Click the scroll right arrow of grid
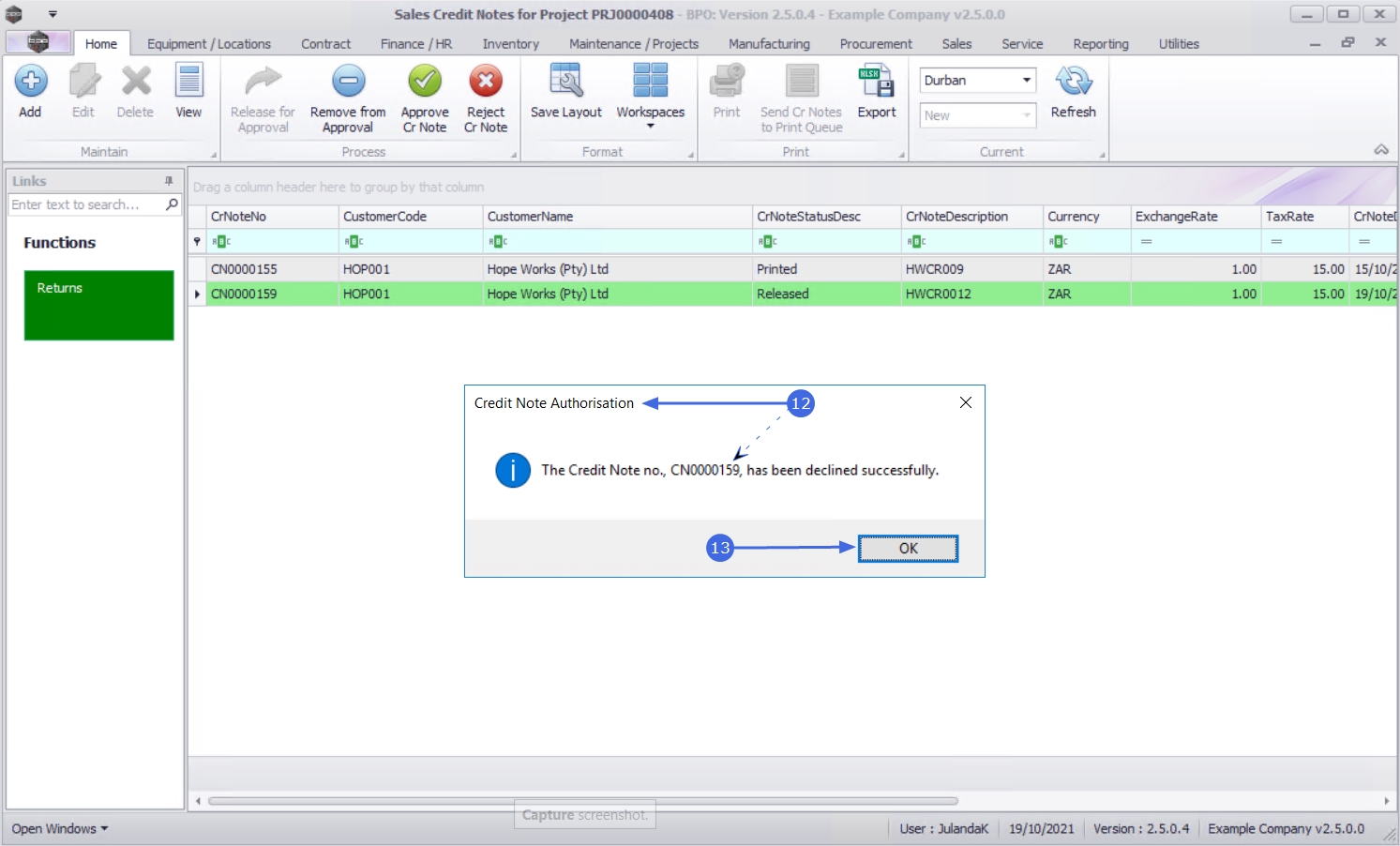 click(1387, 801)
